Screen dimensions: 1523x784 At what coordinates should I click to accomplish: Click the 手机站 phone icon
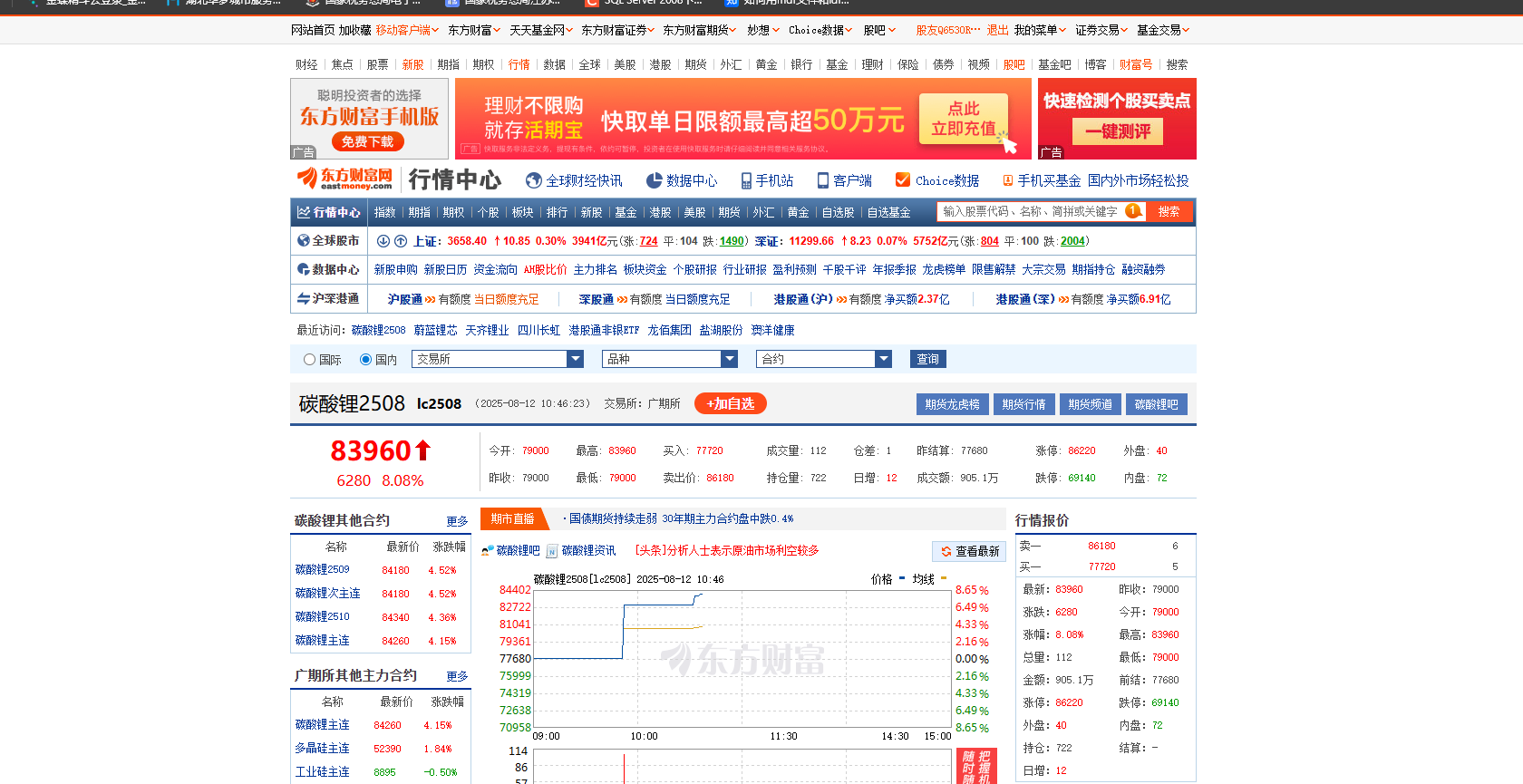(746, 180)
